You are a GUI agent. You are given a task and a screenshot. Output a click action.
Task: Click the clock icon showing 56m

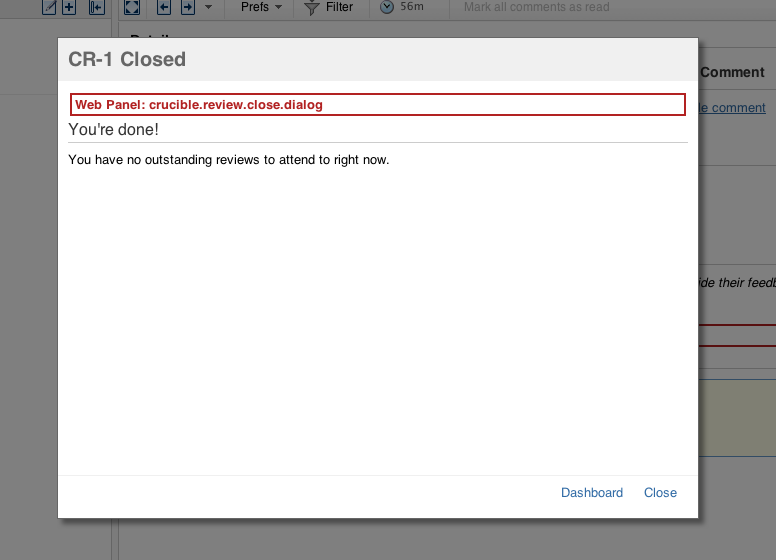point(387,7)
